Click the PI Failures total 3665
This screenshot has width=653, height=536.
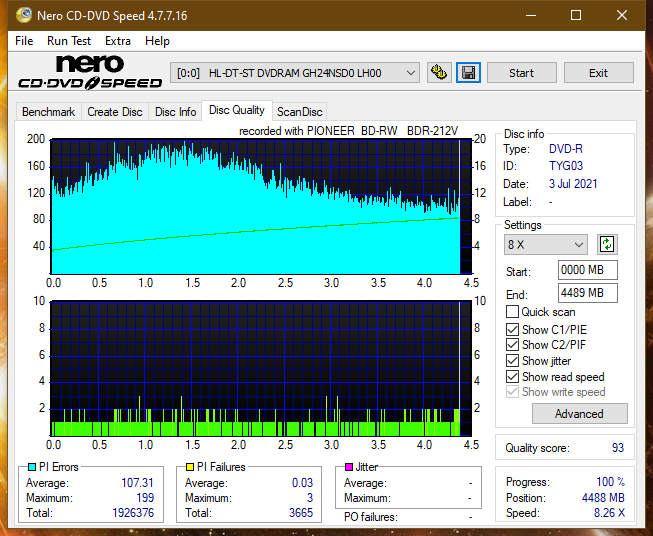301,513
